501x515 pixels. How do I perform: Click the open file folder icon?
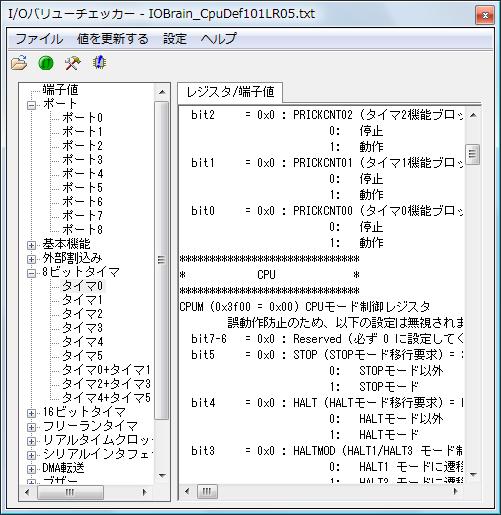[19, 63]
